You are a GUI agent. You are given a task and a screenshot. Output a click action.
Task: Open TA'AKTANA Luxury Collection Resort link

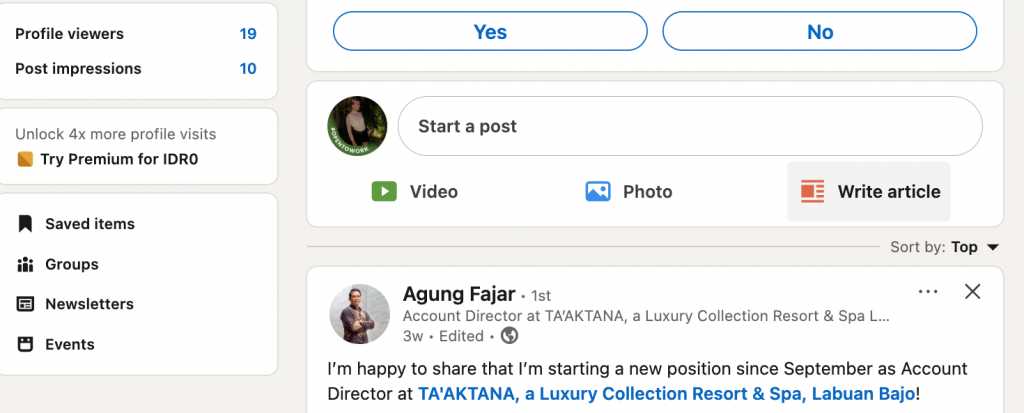click(x=666, y=394)
